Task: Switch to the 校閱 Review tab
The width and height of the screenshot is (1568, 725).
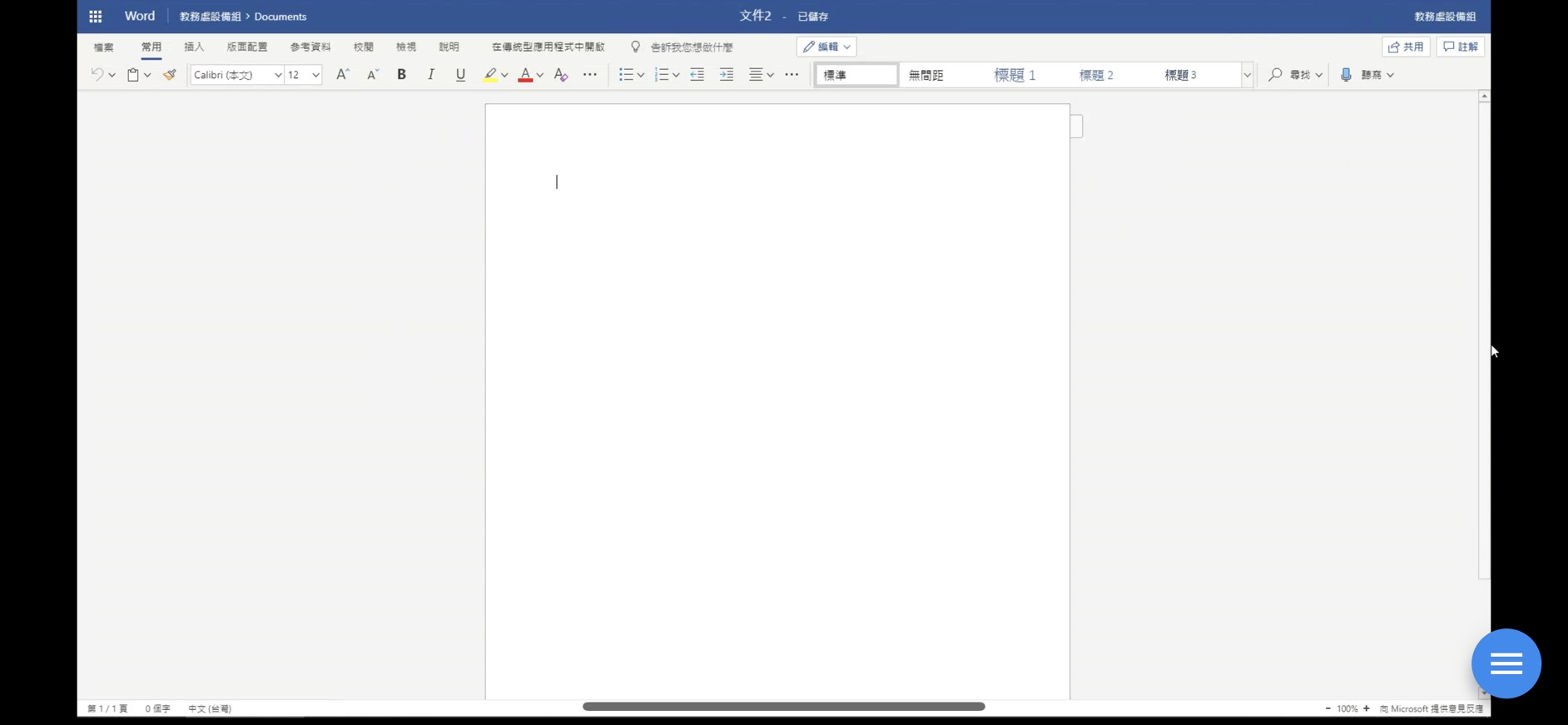Action: tap(364, 47)
